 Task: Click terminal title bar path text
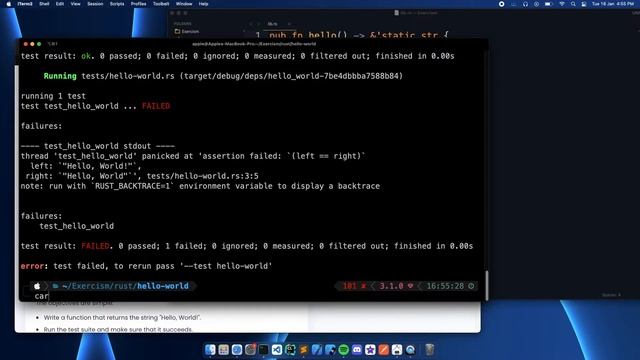[254, 44]
